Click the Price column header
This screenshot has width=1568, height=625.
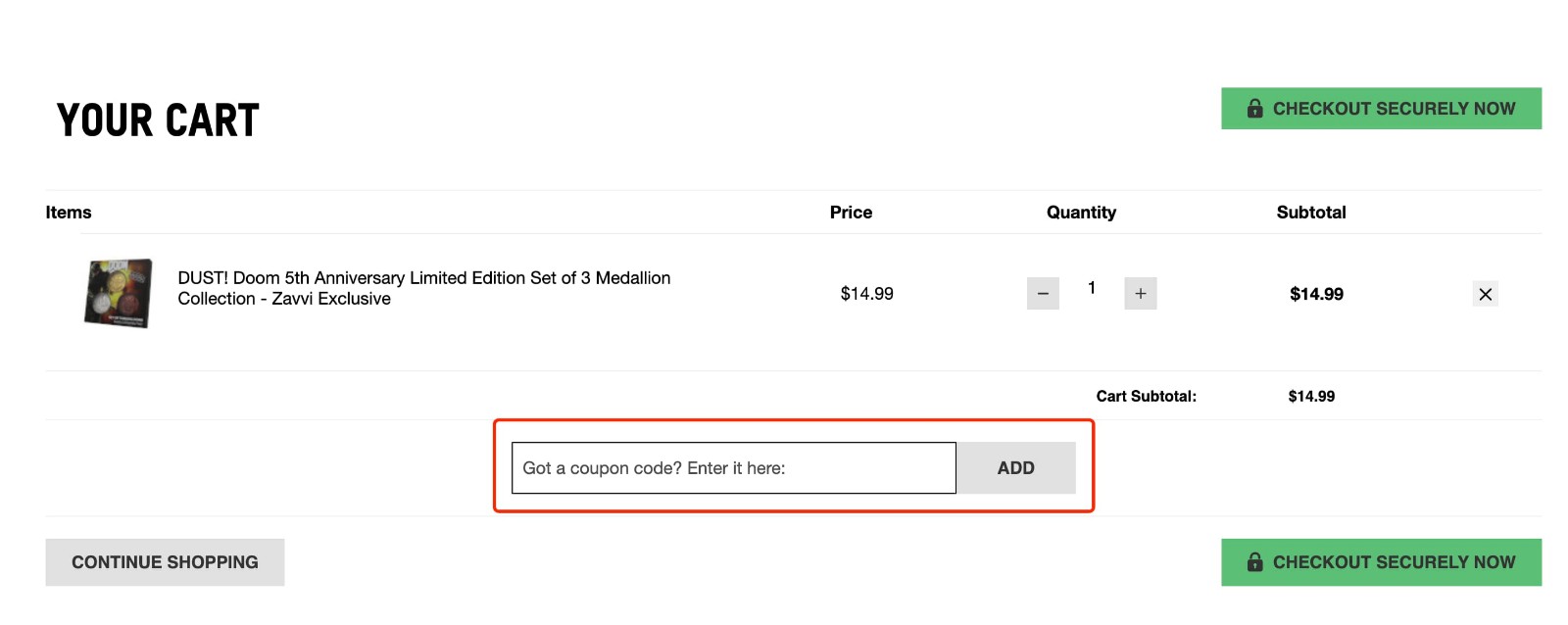point(851,212)
